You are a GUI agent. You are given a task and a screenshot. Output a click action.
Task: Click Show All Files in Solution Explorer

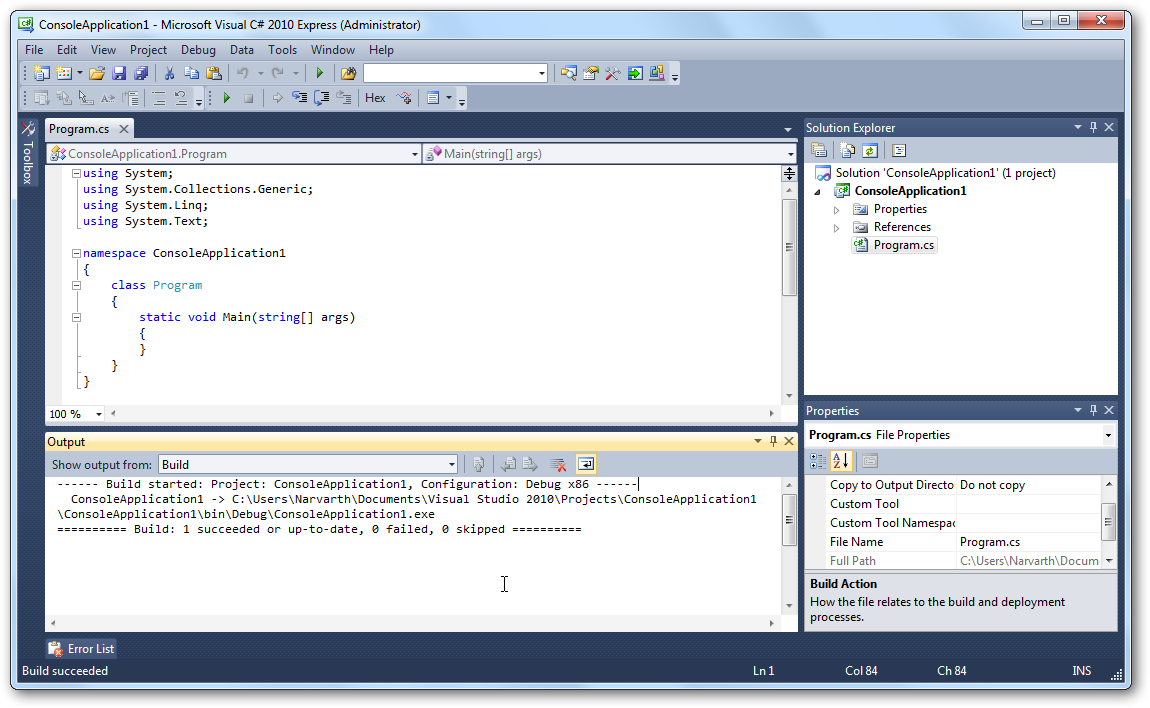pos(848,151)
